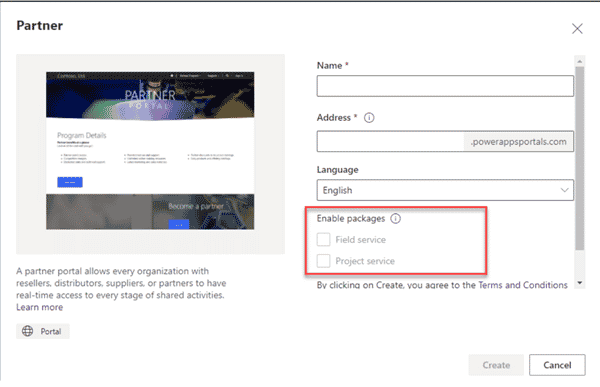Click the Partner portal preview thumbnail
The image size is (600, 387).
(150, 151)
